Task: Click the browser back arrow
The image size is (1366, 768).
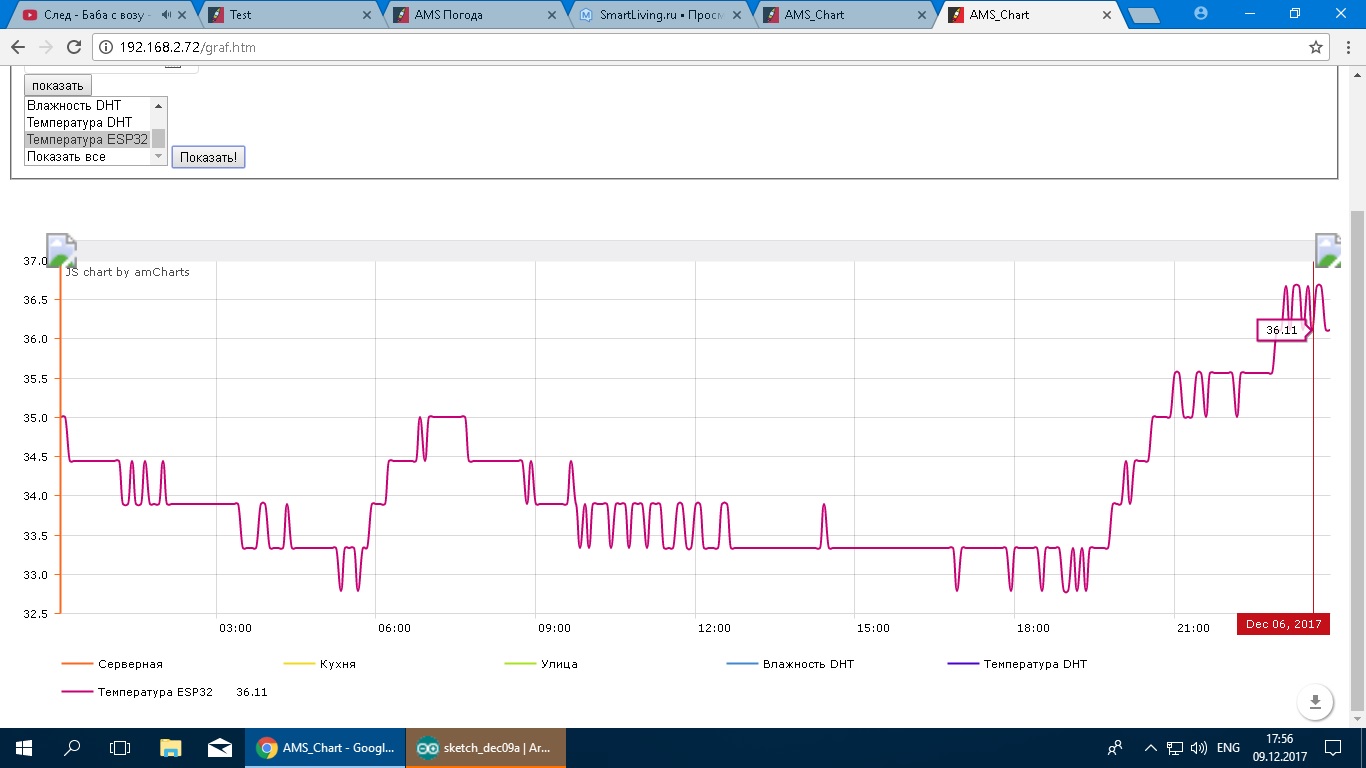Action: click(18, 47)
